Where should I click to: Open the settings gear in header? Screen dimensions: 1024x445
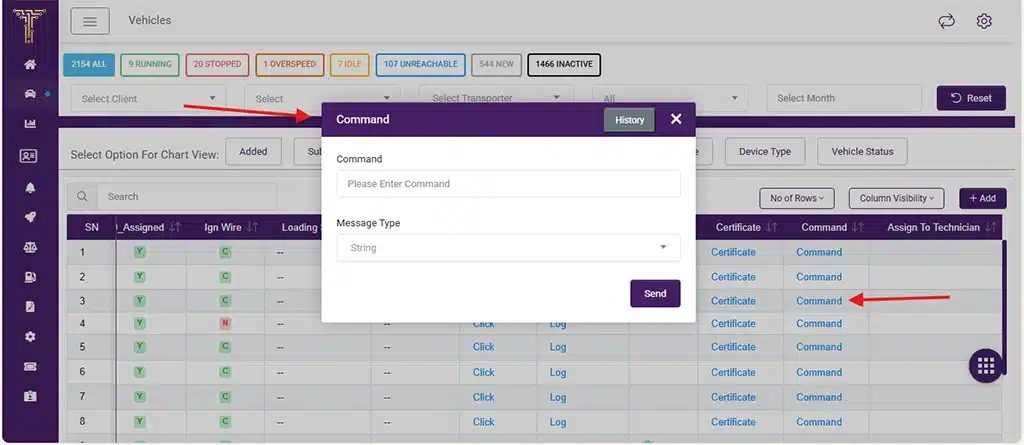[x=984, y=21]
